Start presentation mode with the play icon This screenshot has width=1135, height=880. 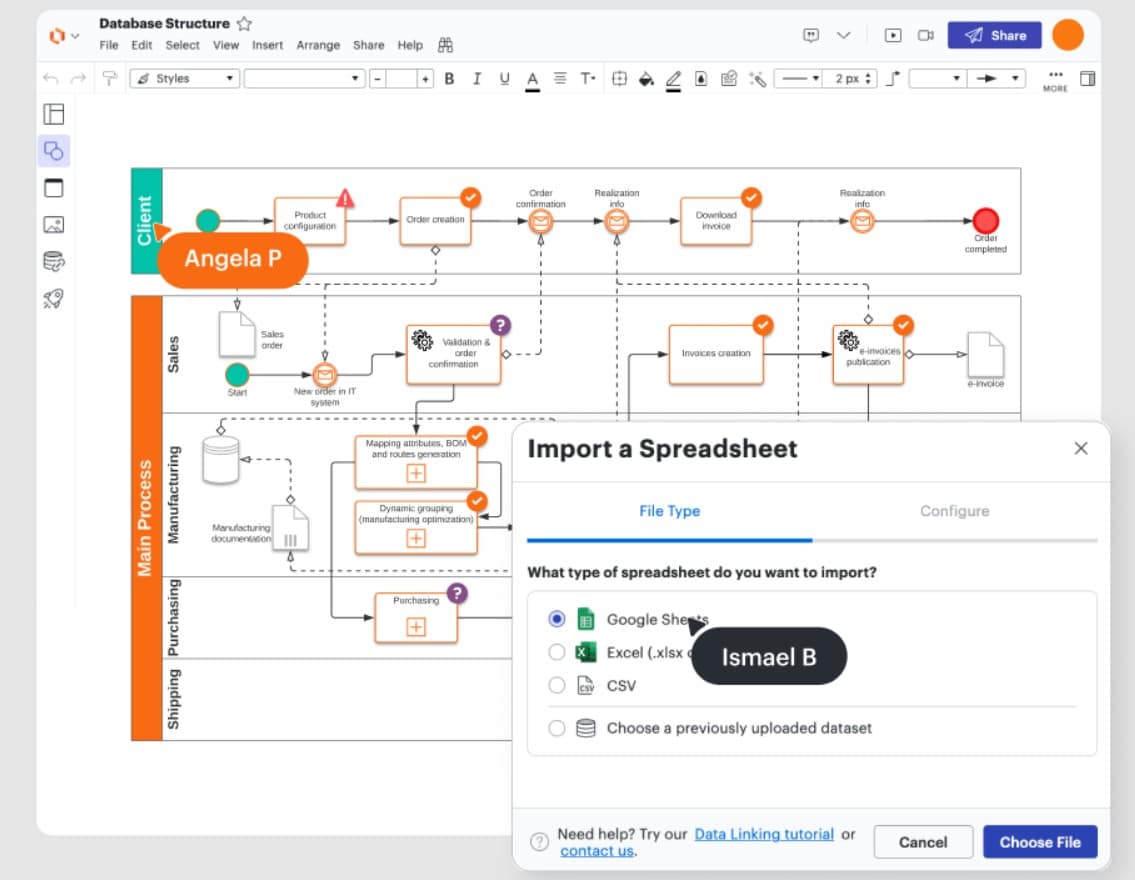pos(893,35)
